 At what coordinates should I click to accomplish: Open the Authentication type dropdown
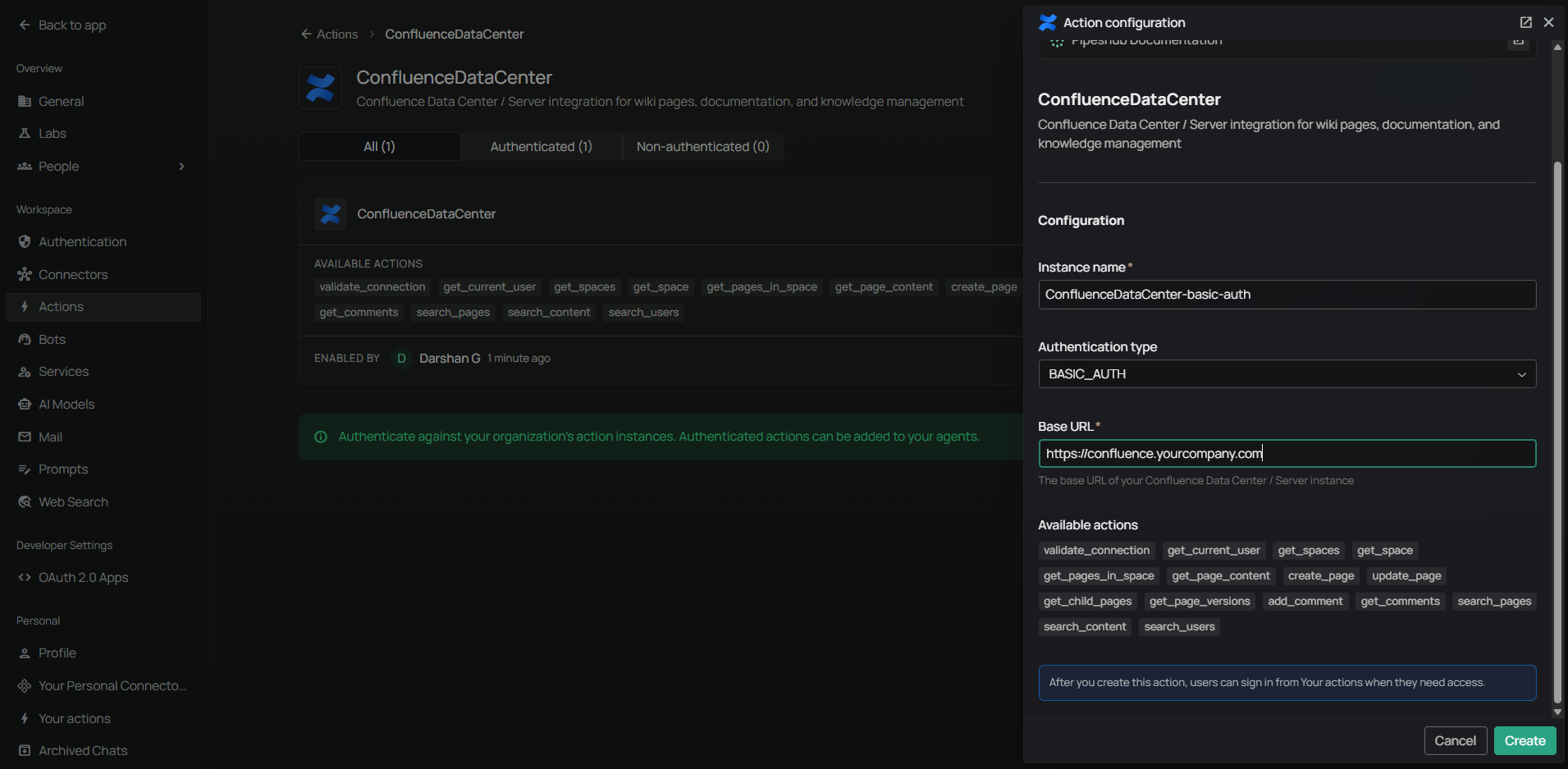pyautogui.click(x=1287, y=374)
